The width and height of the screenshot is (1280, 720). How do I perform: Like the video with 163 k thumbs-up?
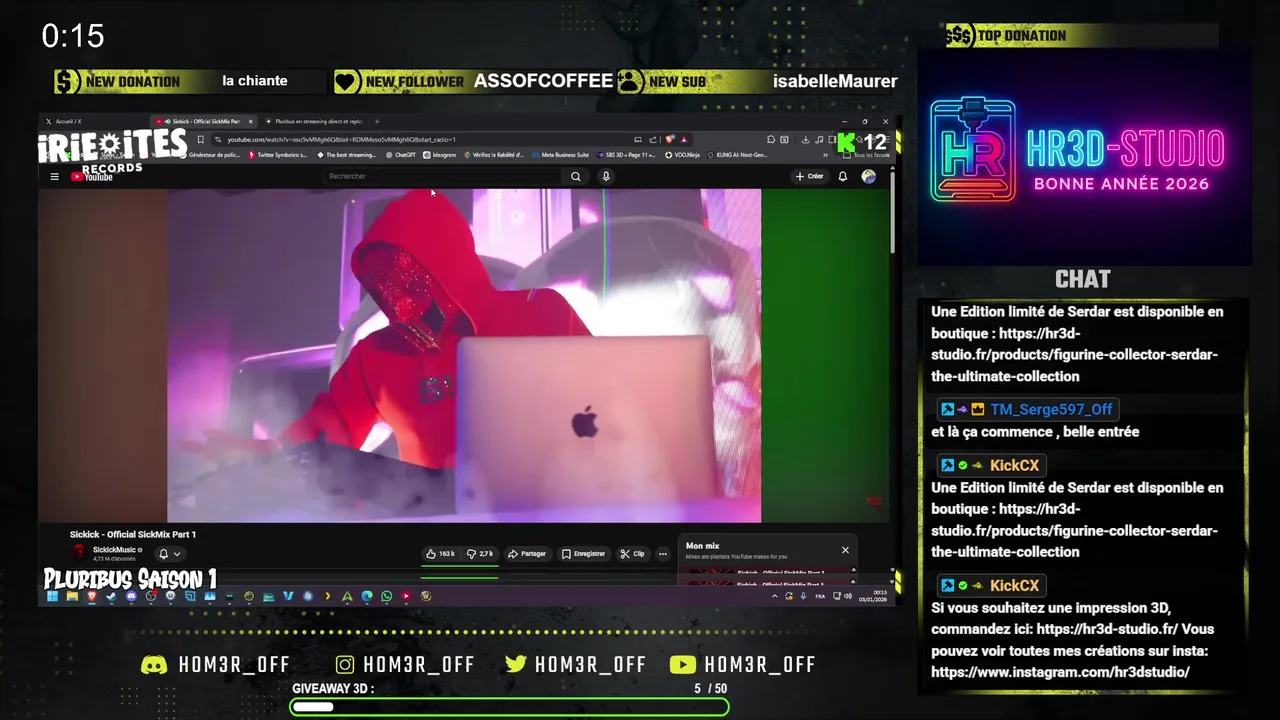tap(440, 553)
